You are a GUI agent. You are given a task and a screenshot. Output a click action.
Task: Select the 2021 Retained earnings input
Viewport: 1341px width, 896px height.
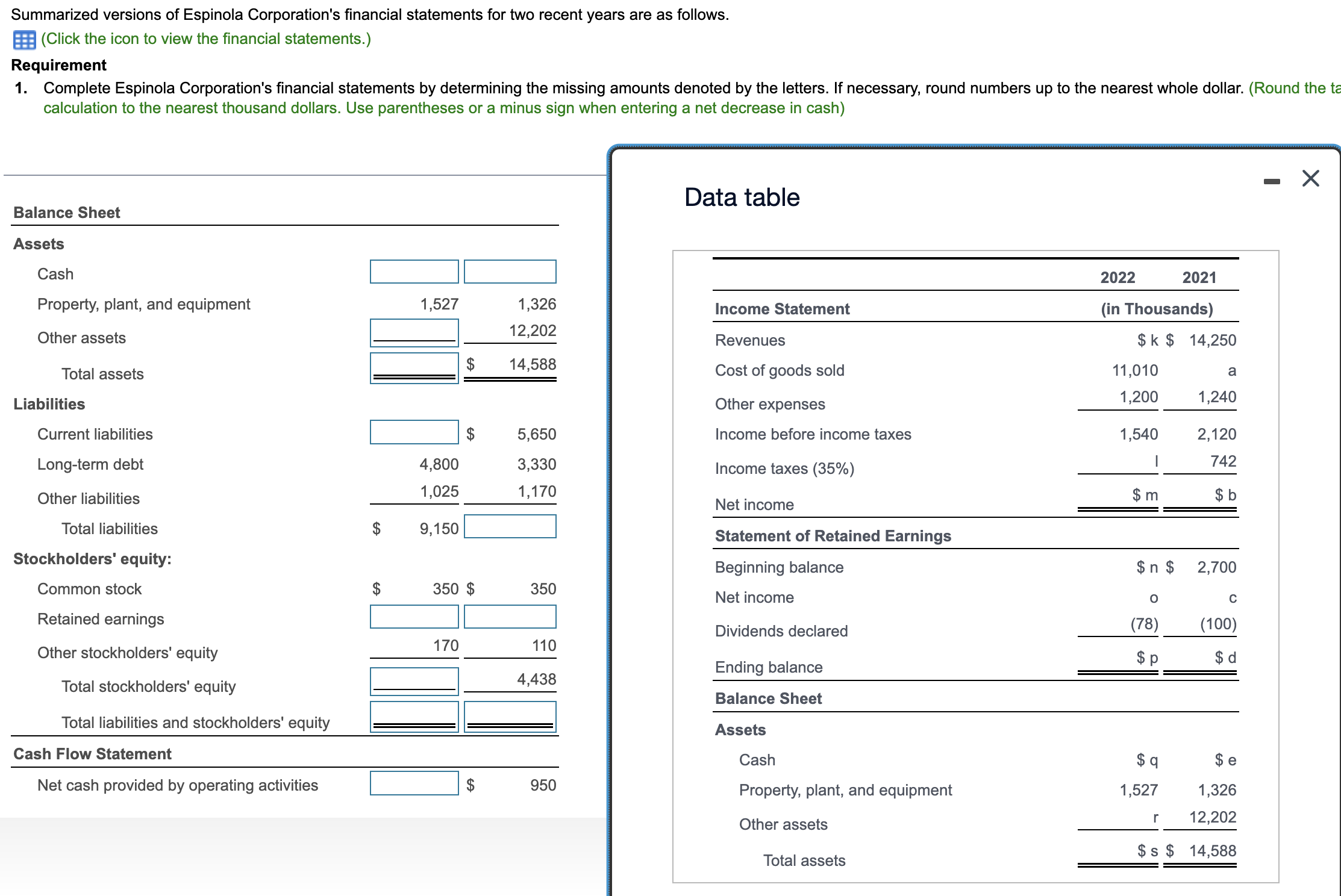click(510, 617)
